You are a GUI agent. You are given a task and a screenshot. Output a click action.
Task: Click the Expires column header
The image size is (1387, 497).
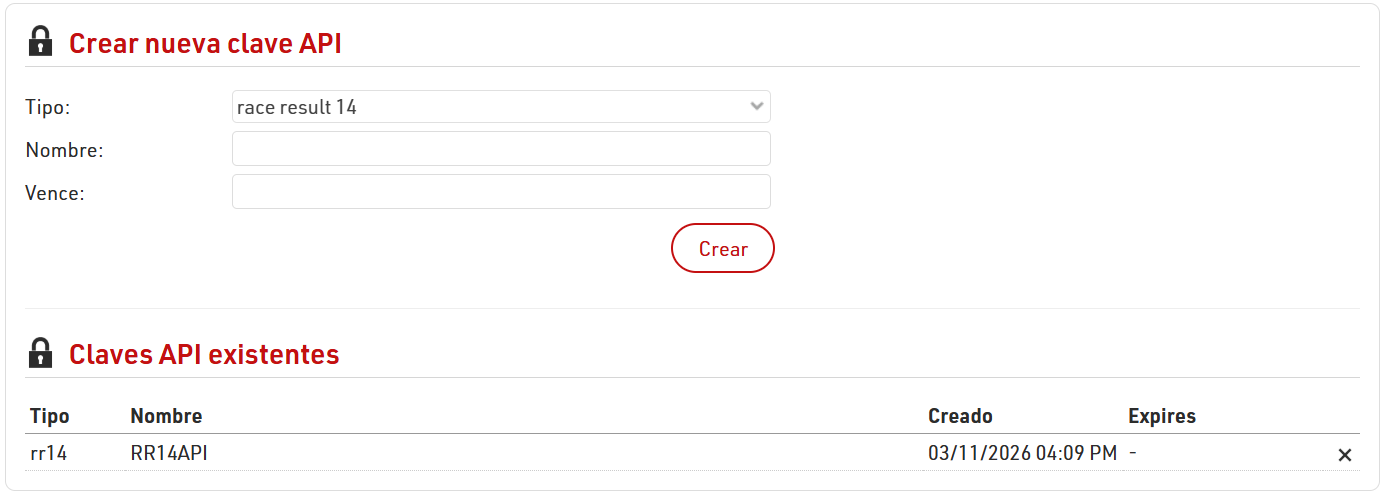pyautogui.click(x=1161, y=416)
